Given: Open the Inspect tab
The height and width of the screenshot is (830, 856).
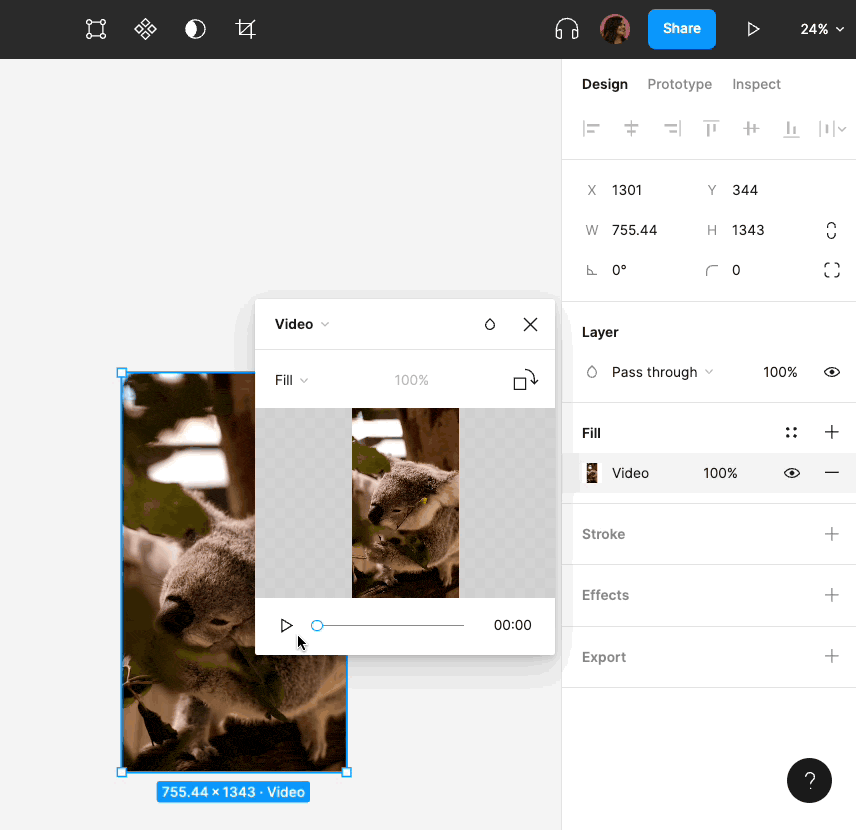Looking at the screenshot, I should 756,84.
